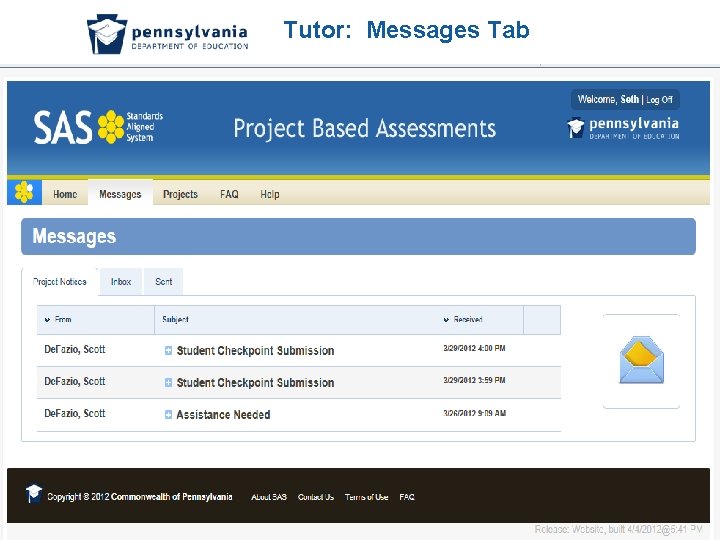Expand the 3:59 PM Student Checkpoint Submission message
720x540 pixels.
tap(169, 382)
